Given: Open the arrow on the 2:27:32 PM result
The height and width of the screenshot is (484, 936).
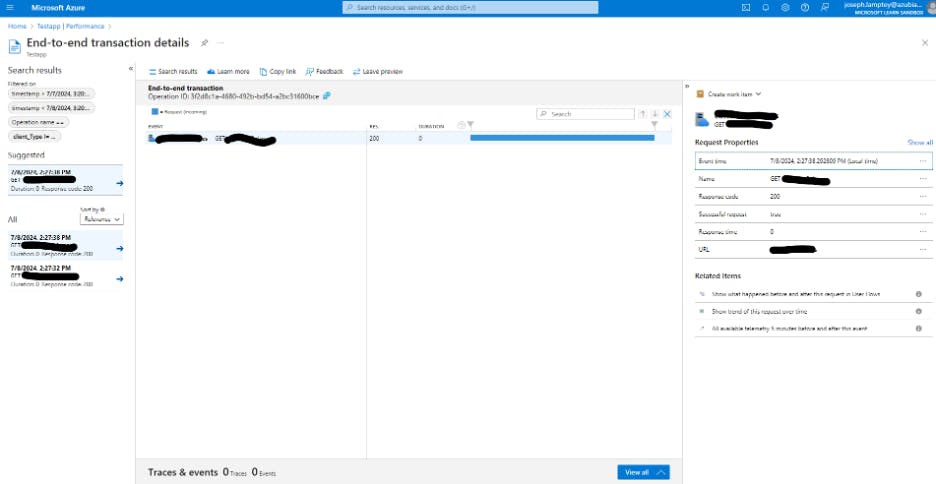Looking at the screenshot, I should 119,279.
